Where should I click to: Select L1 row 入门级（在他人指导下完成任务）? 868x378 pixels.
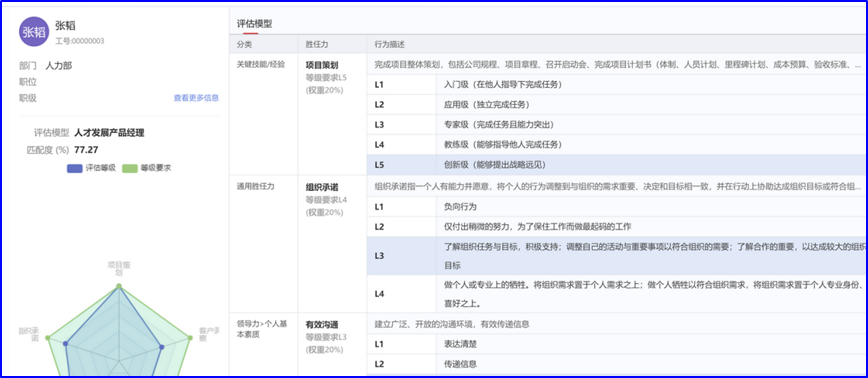[x=617, y=85]
